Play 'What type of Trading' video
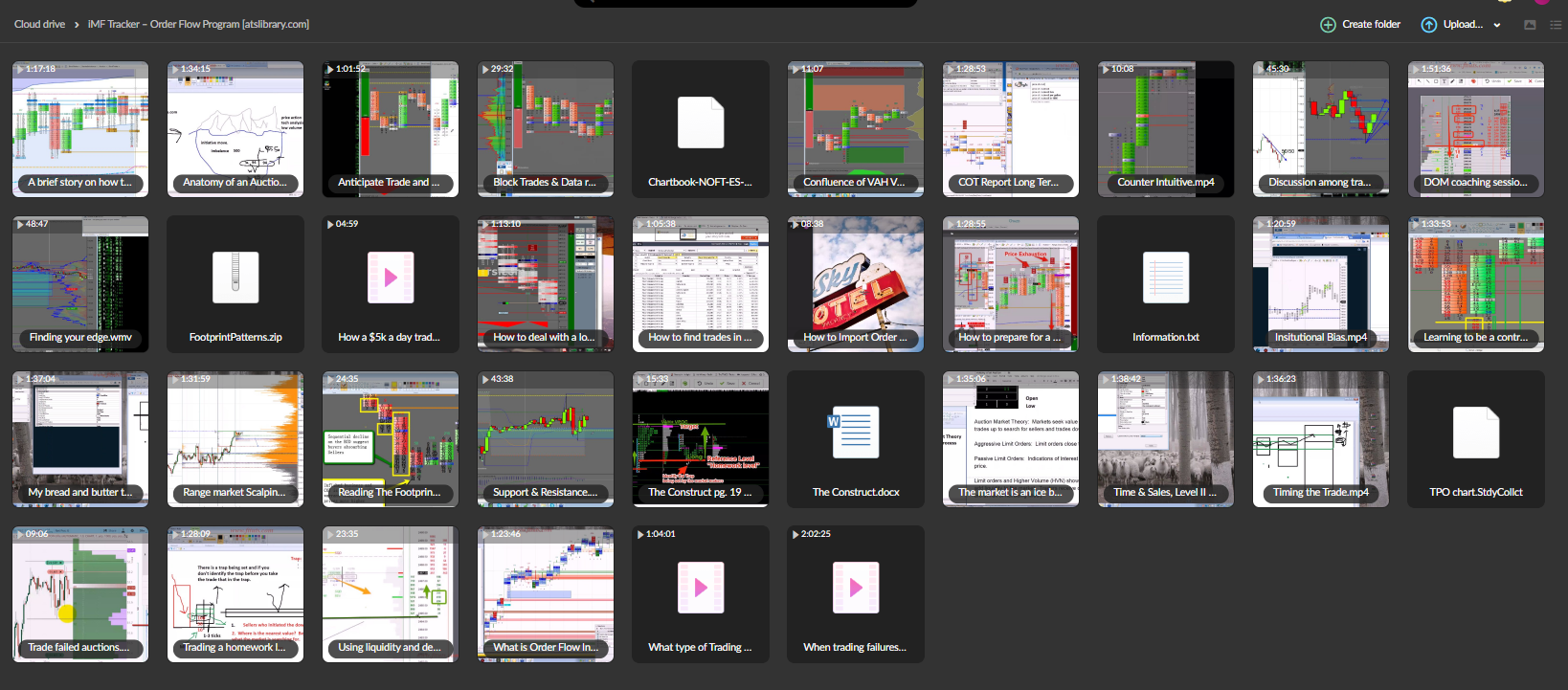 coord(701,588)
